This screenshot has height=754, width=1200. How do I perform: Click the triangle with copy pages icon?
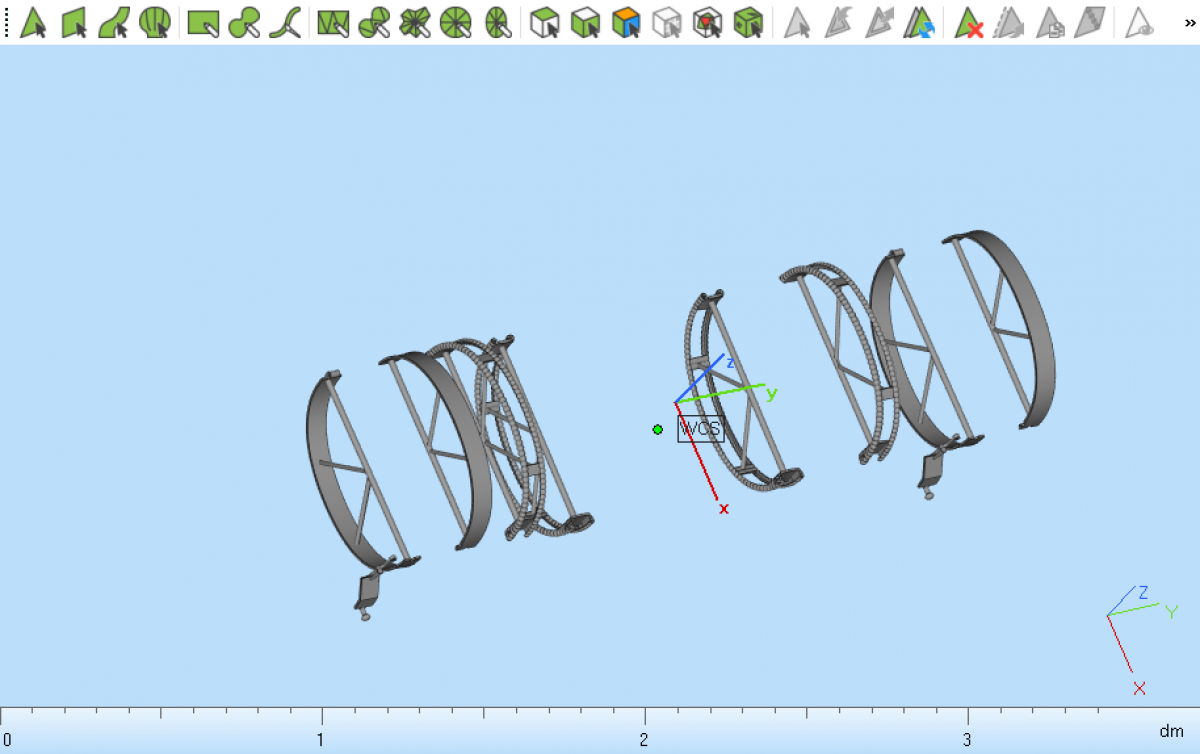(x=1049, y=22)
